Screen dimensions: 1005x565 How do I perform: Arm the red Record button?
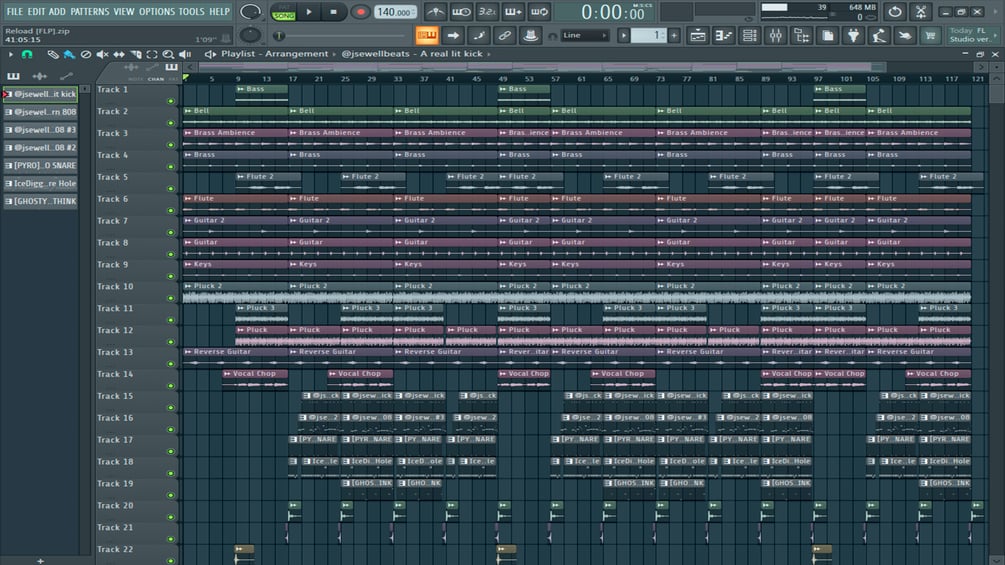point(360,12)
